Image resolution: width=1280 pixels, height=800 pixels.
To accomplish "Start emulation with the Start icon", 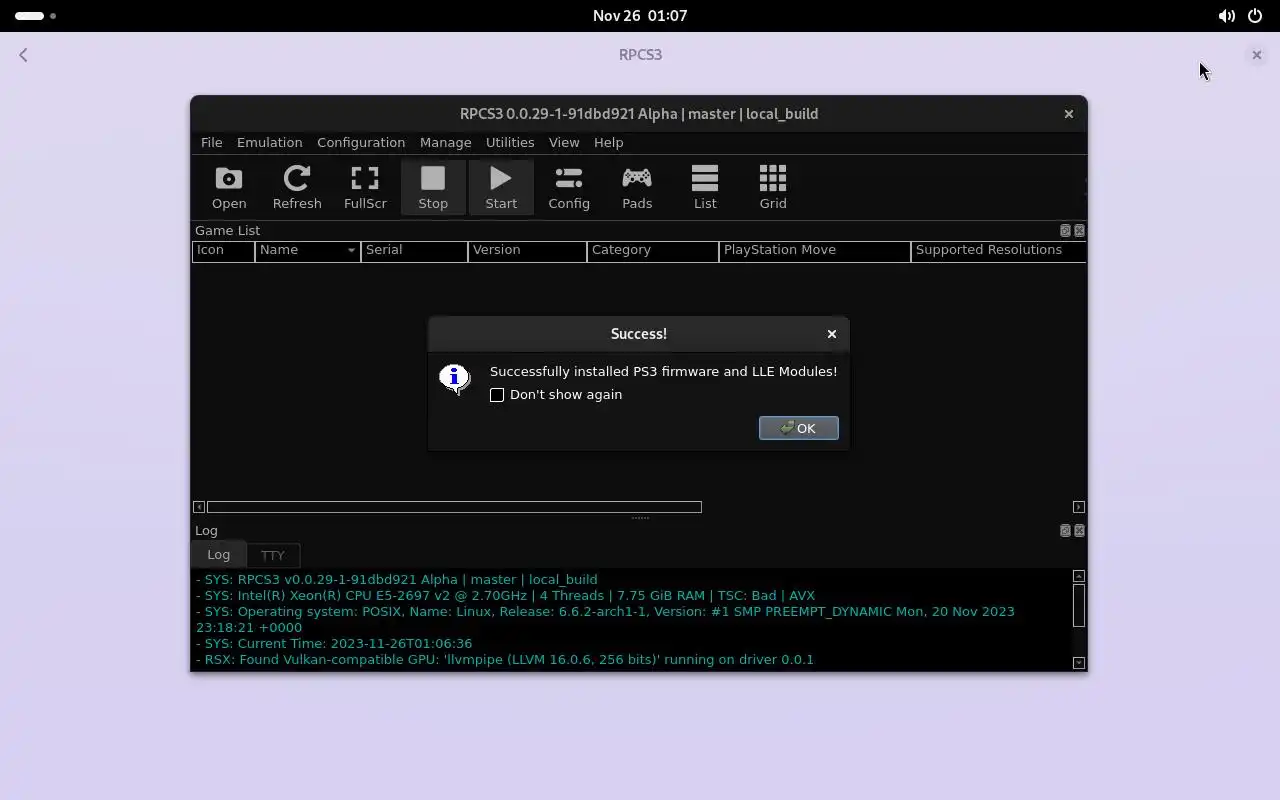I will [501, 188].
